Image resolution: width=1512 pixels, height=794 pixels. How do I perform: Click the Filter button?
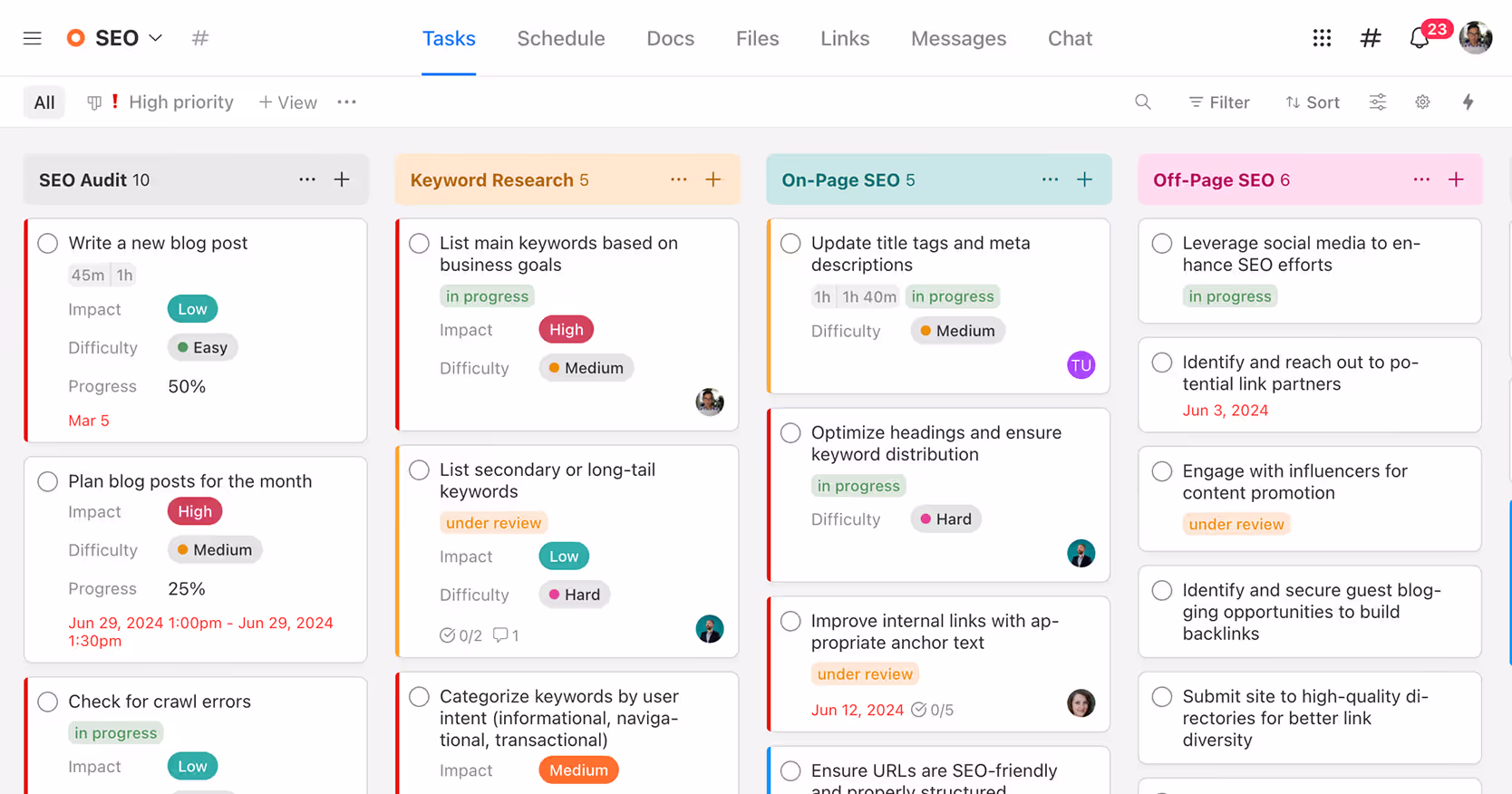click(1218, 102)
